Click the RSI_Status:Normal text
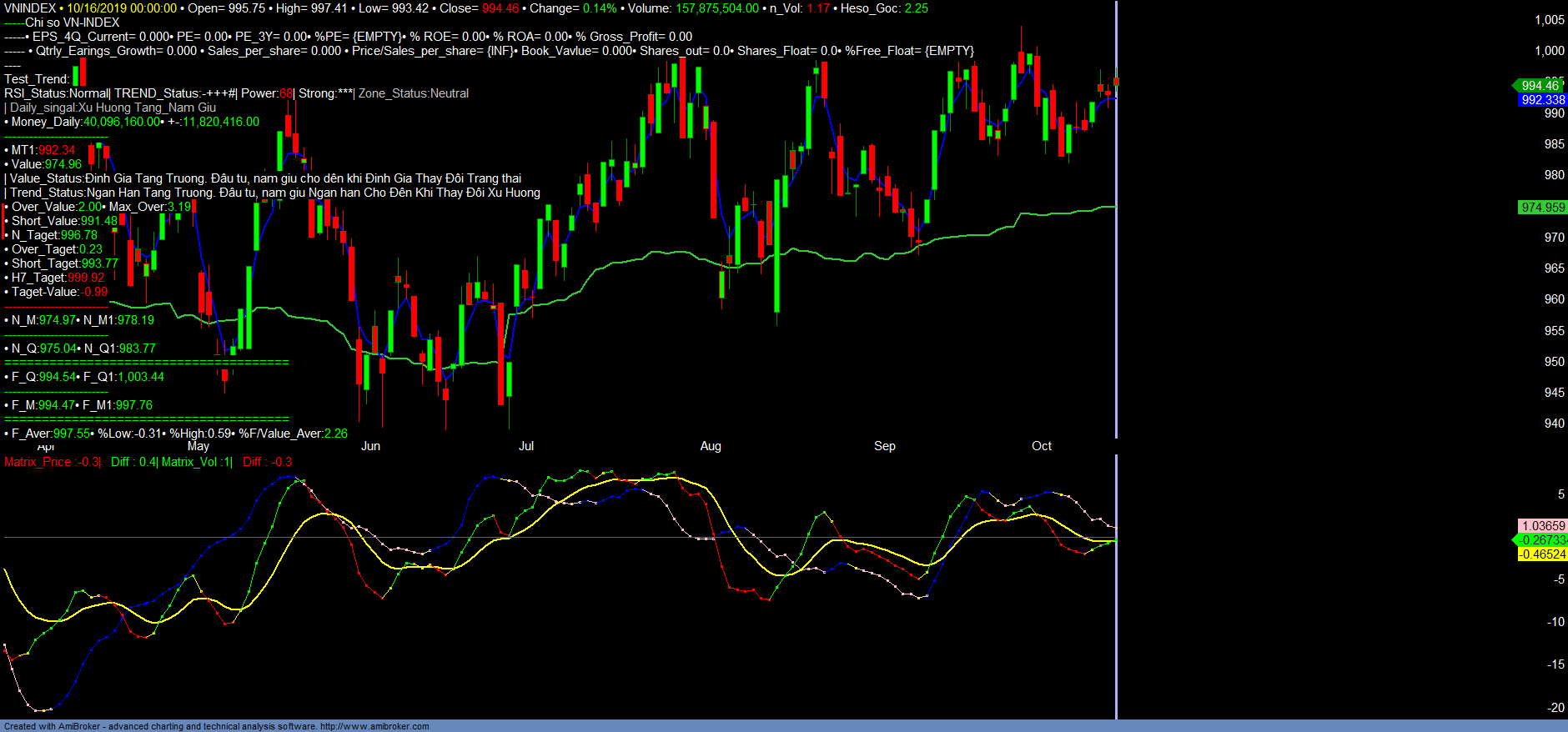 tap(56, 93)
